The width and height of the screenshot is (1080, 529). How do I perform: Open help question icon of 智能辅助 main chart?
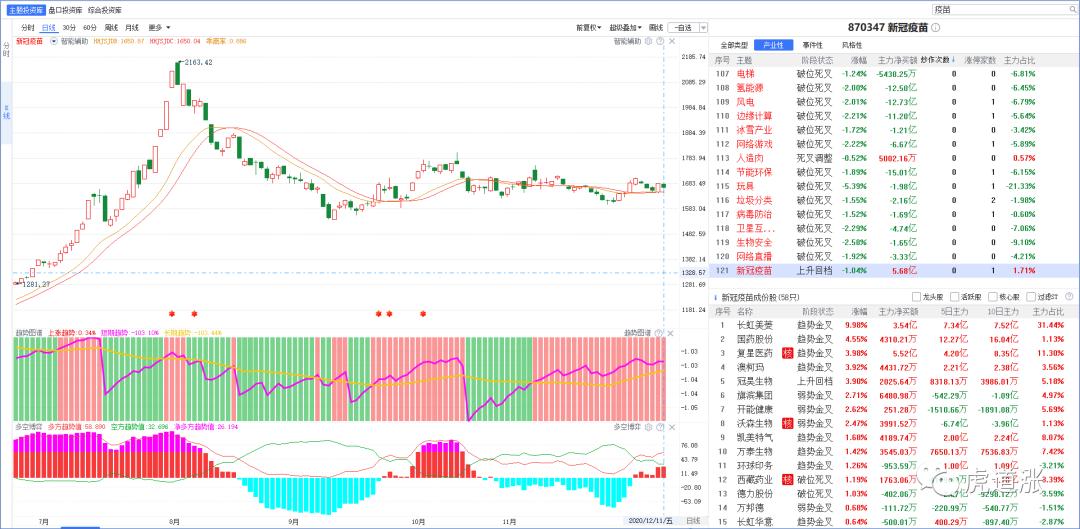pyautogui.click(x=660, y=41)
